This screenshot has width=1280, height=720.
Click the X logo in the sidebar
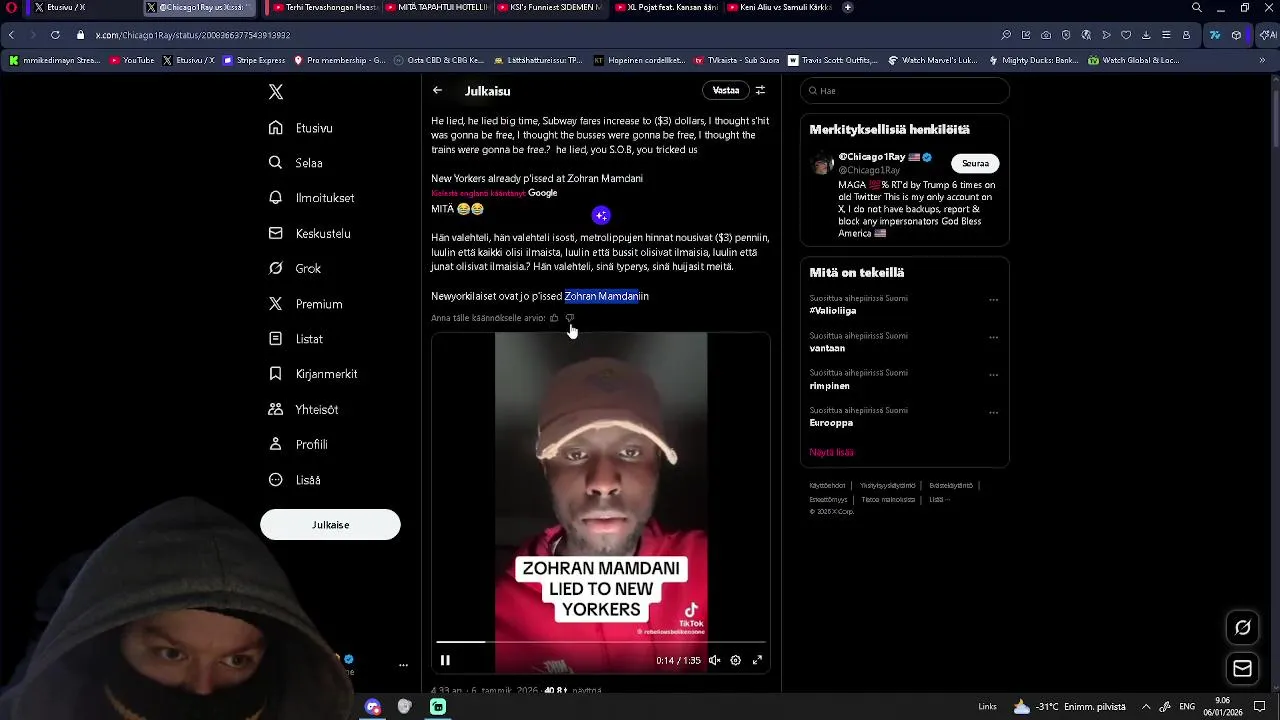tap(276, 92)
